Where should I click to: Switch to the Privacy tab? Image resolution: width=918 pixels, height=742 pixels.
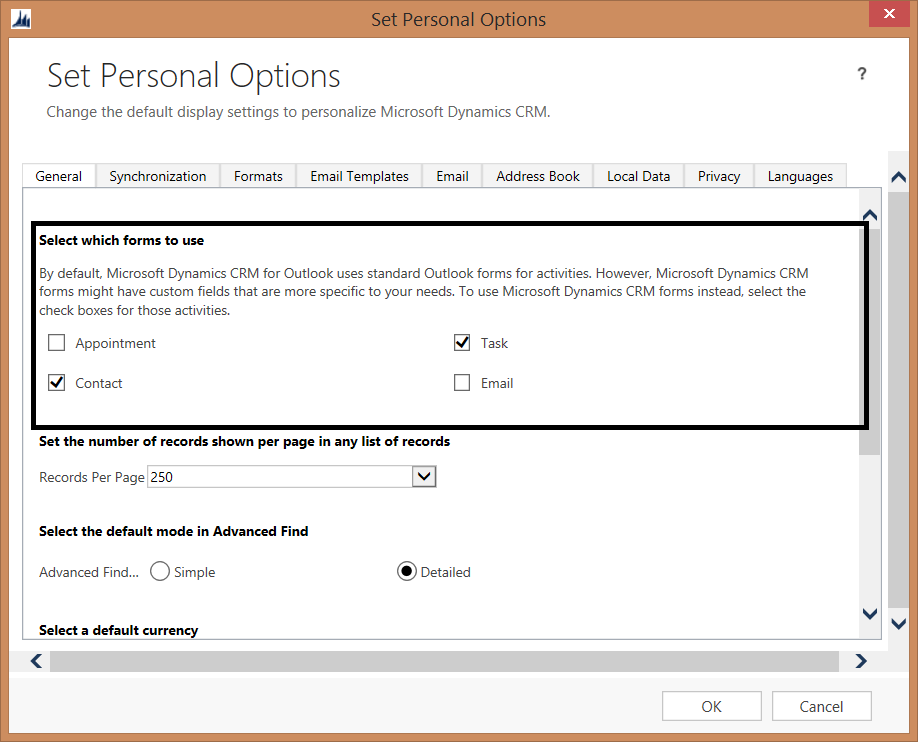pyautogui.click(x=718, y=175)
